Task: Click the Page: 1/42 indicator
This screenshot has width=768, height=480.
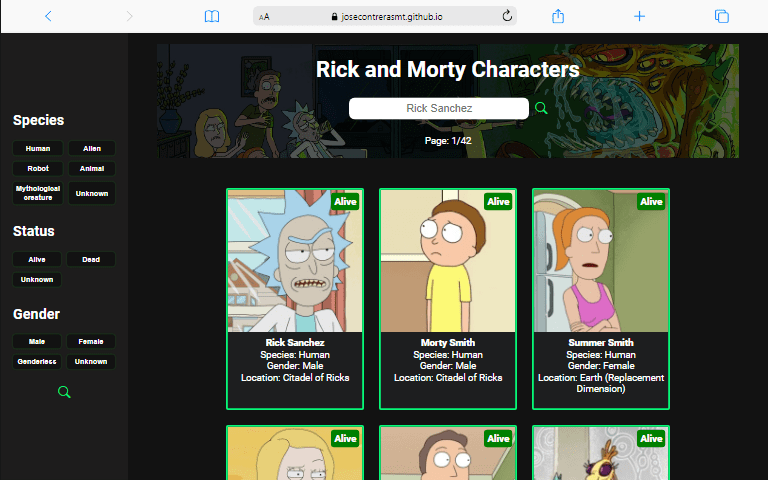Action: 448,141
